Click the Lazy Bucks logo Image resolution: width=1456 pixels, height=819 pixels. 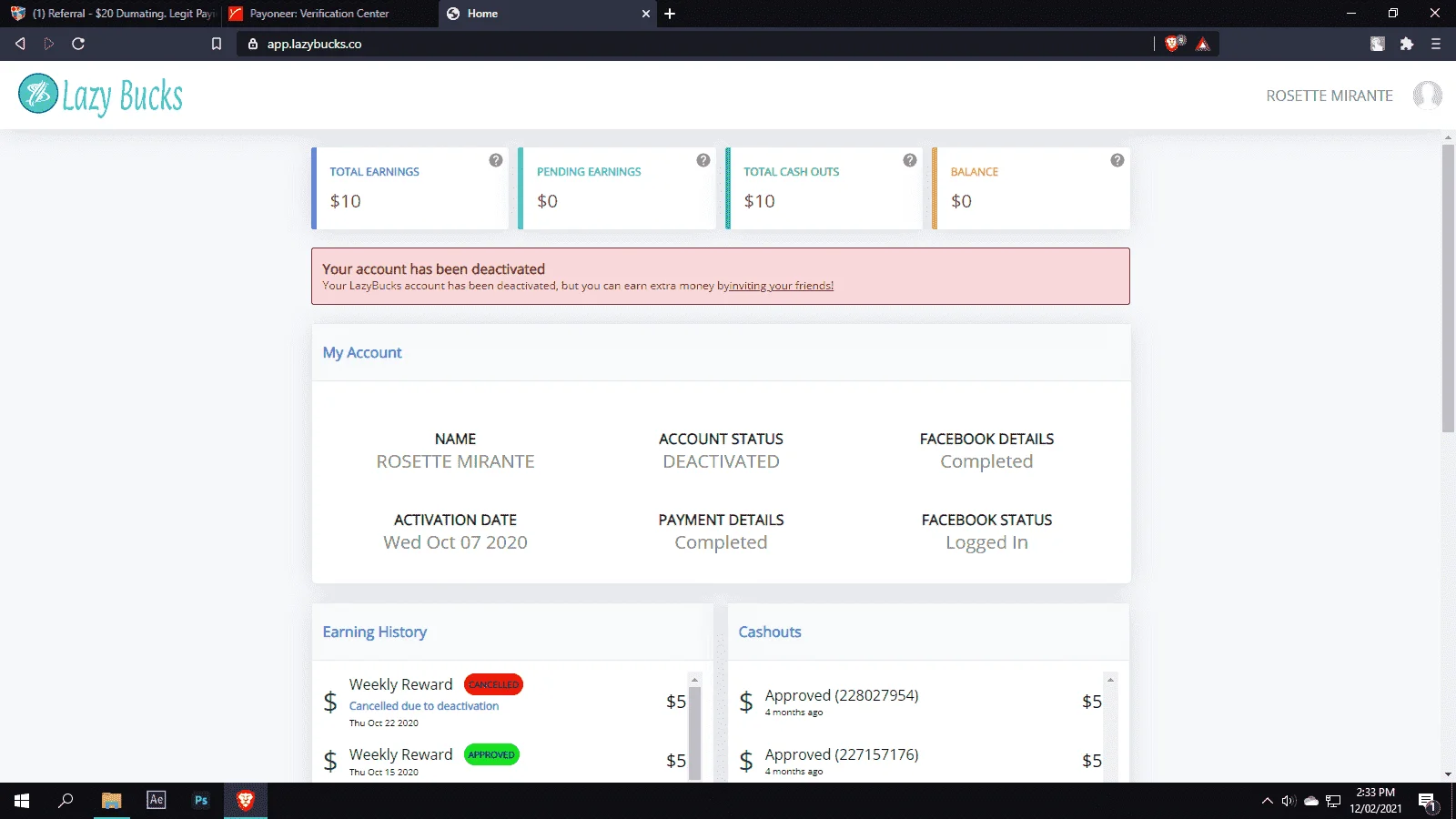click(x=101, y=95)
